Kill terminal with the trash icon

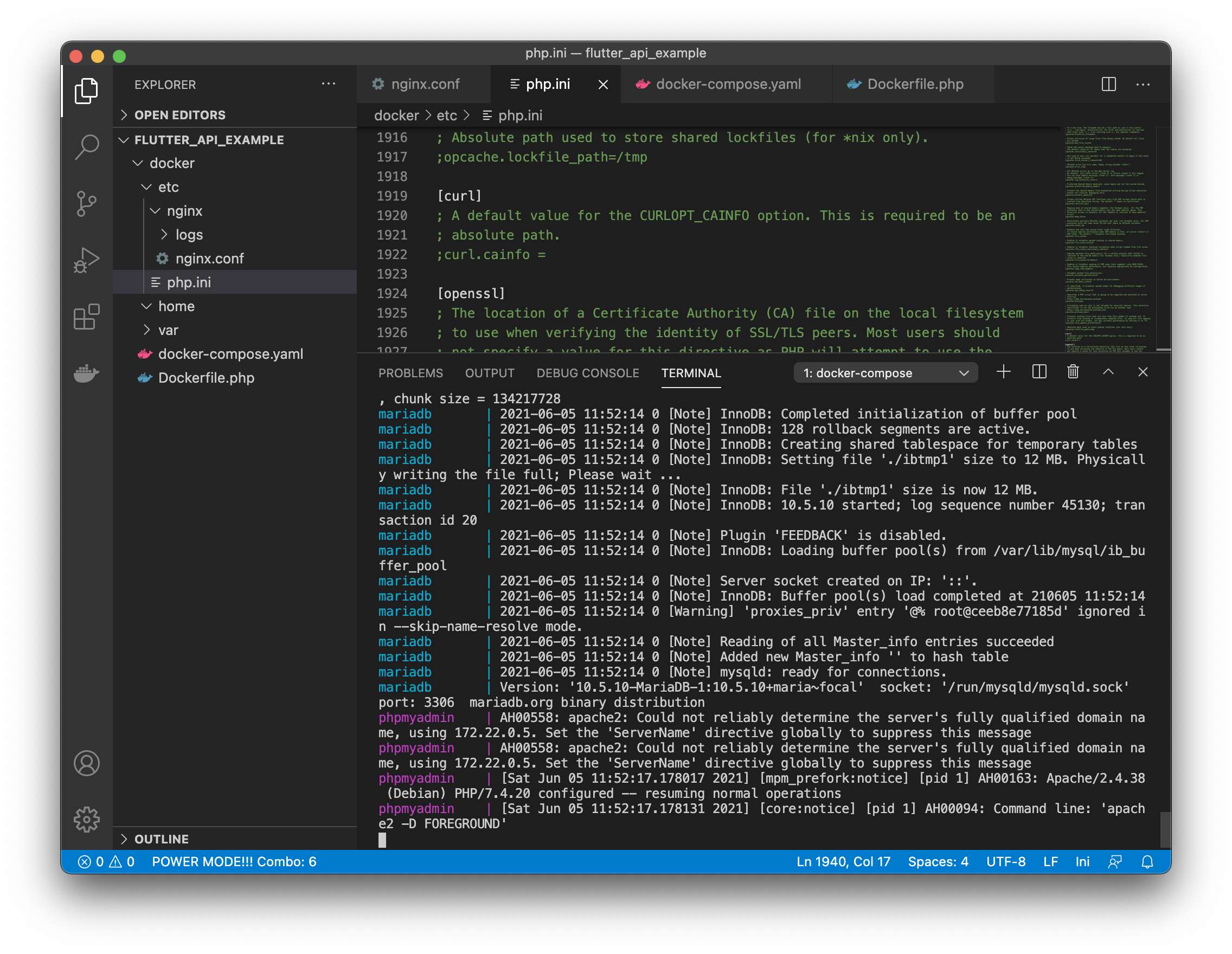(1073, 372)
